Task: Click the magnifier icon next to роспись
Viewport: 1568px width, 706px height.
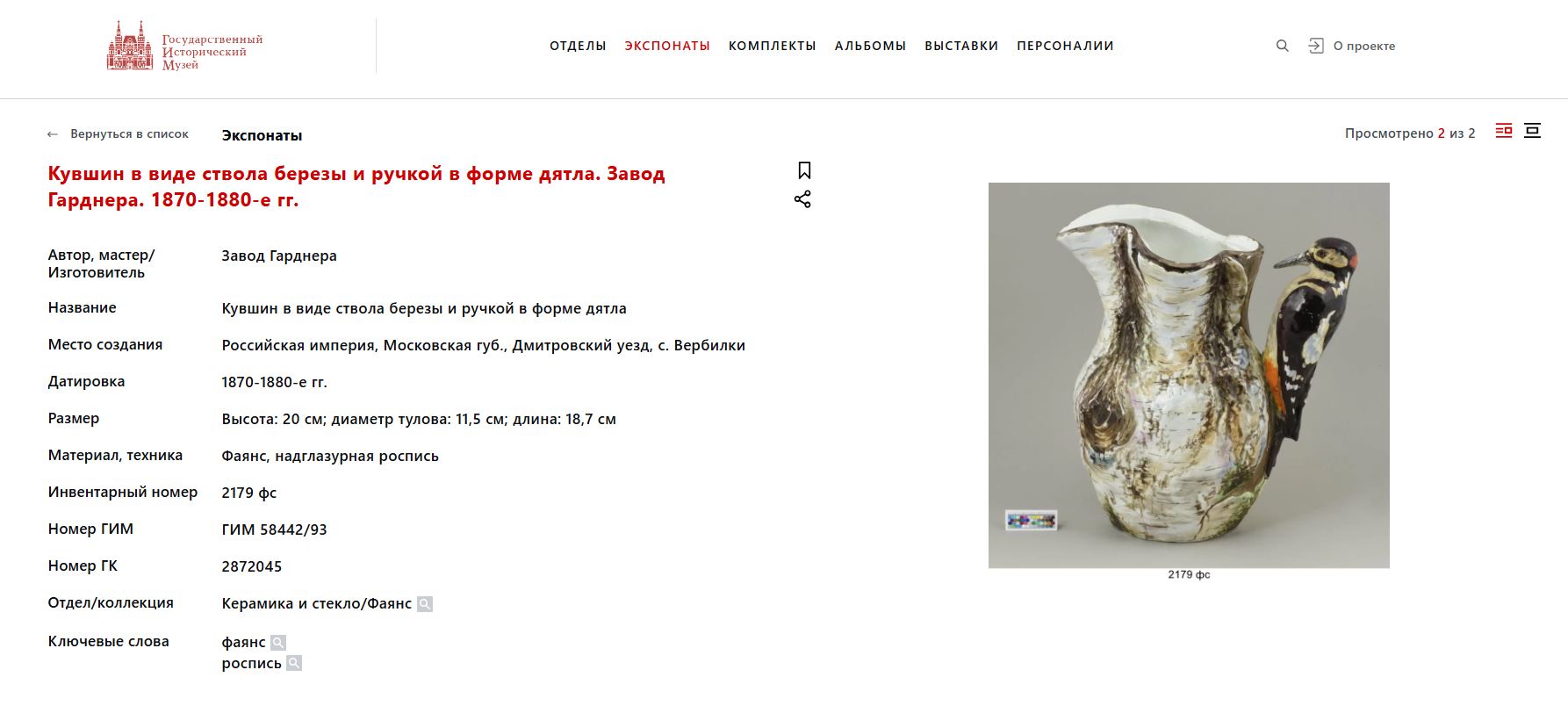Action: (294, 663)
